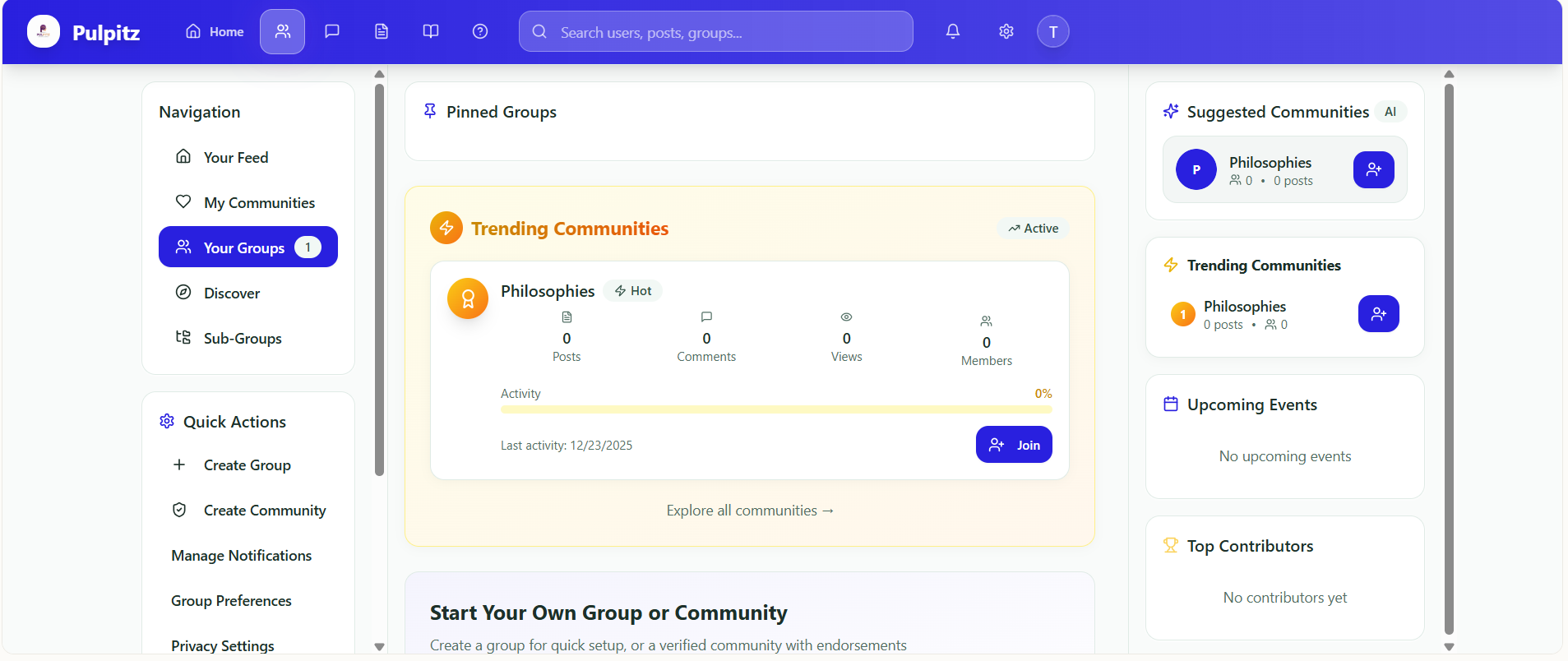Open the messages chat bubble icon
The image size is (1568, 661).
point(332,32)
